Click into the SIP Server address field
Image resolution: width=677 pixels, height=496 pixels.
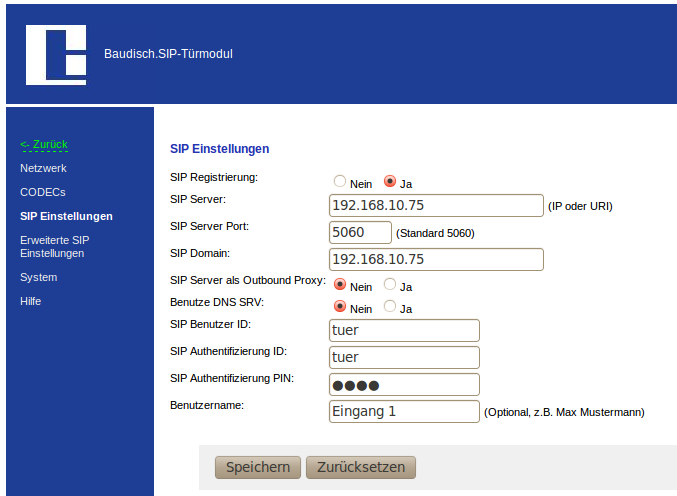[435, 206]
